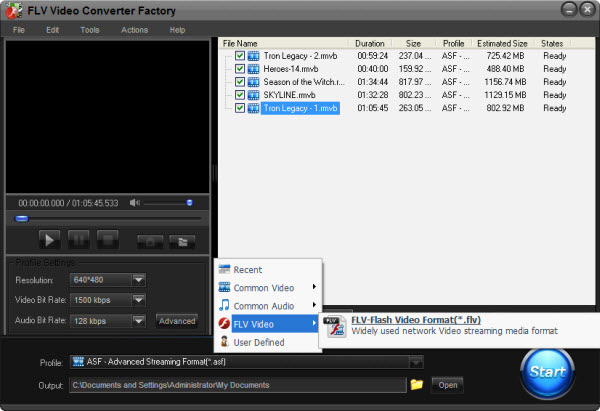Open the Help menu

point(177,30)
